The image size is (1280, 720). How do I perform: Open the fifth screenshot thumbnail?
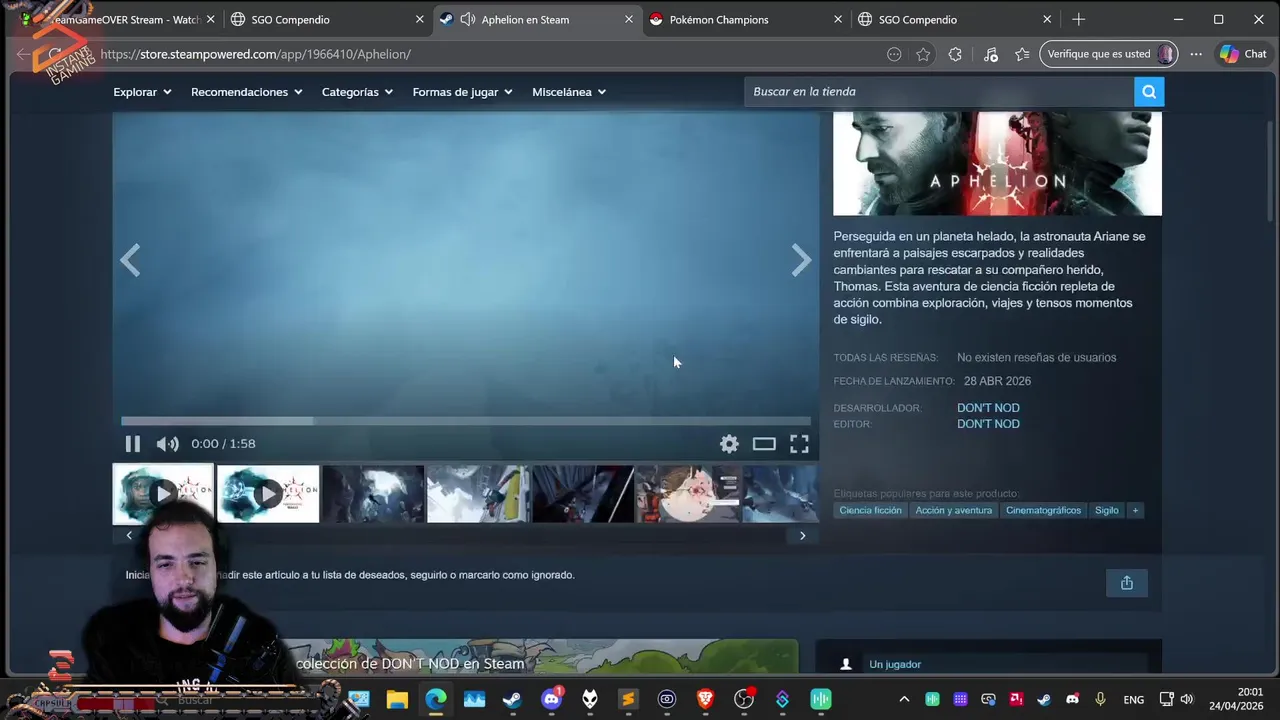click(583, 493)
